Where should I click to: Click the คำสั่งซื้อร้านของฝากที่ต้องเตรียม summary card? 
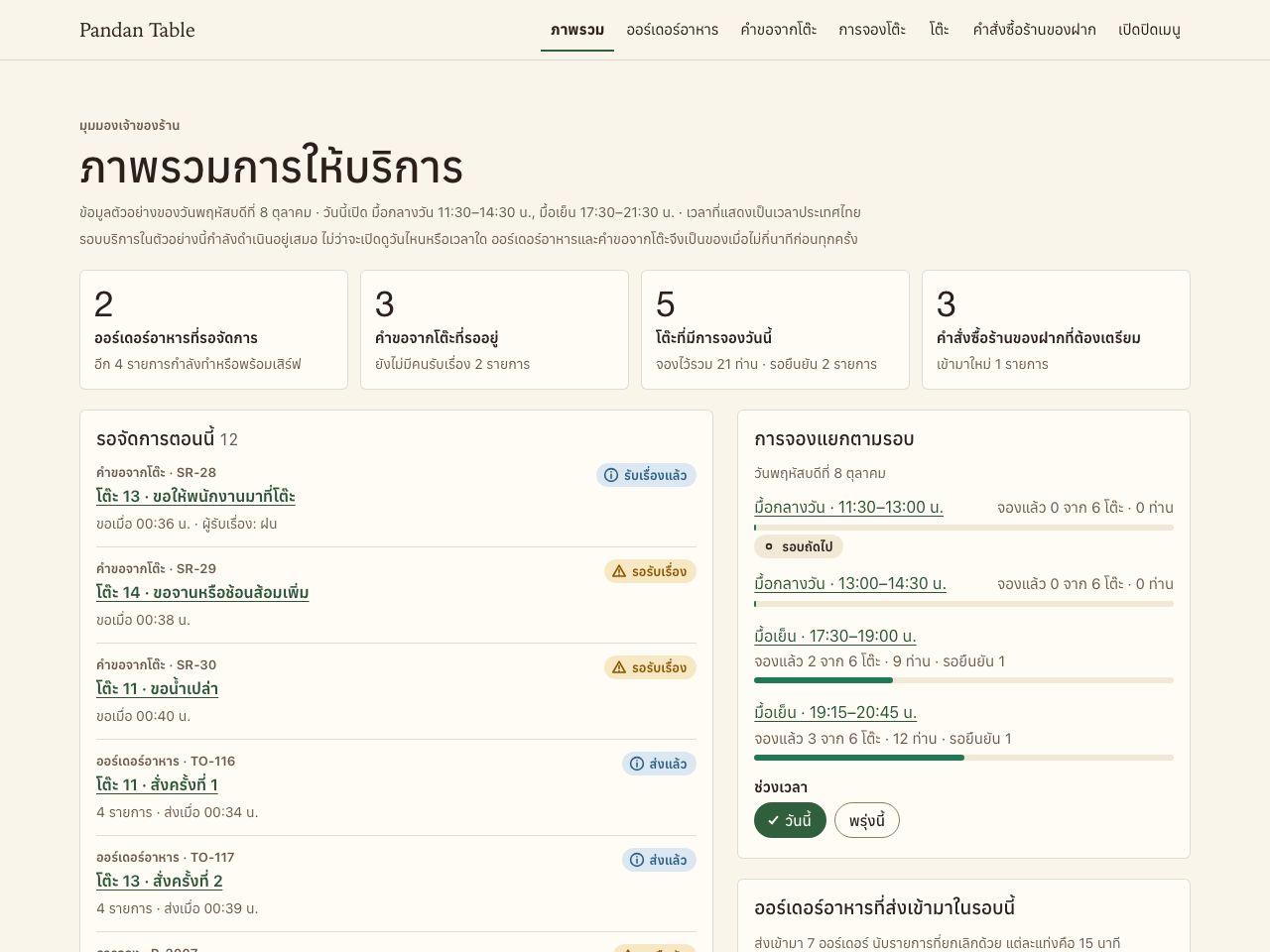pos(1056,330)
